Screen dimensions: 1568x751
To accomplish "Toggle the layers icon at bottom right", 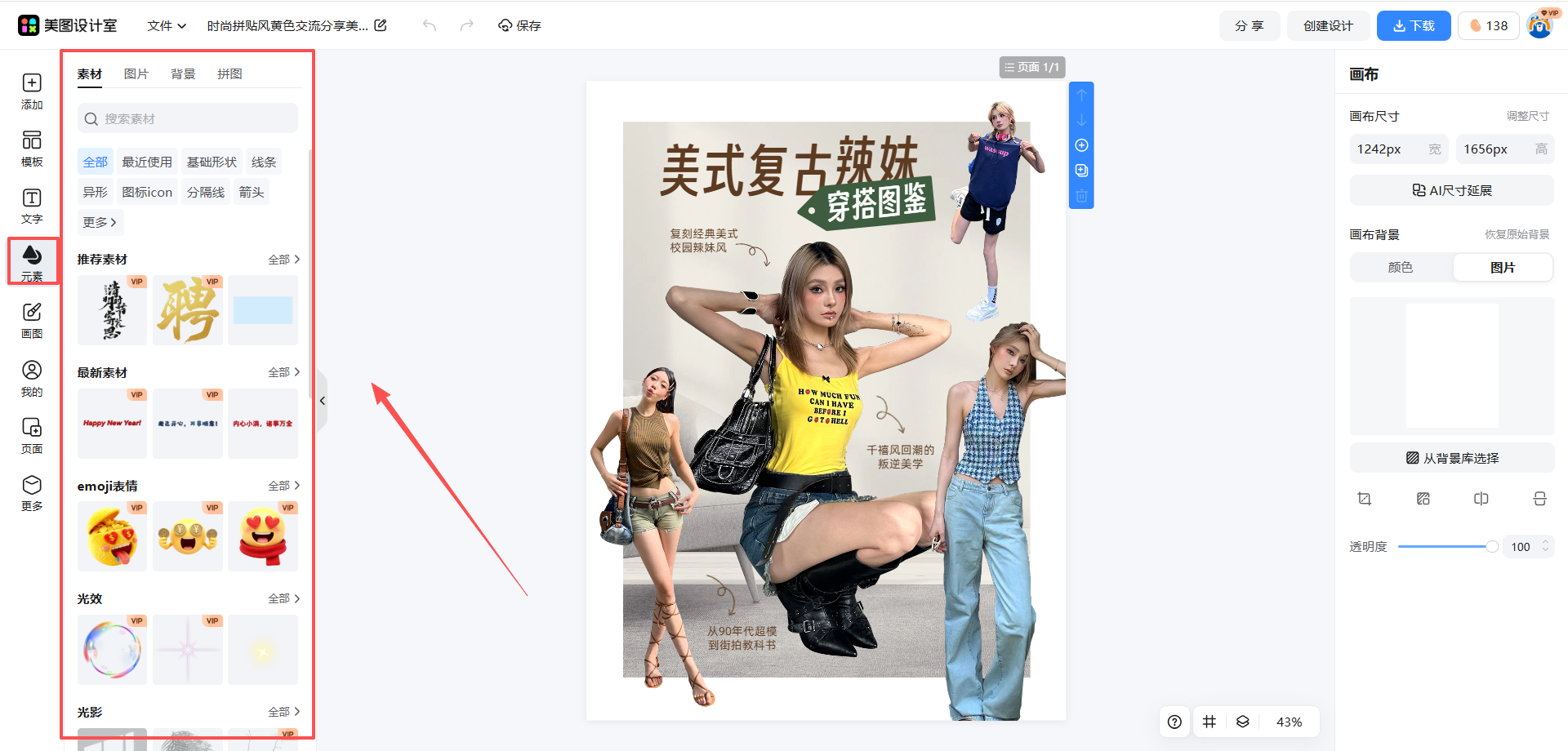I will [x=1243, y=722].
